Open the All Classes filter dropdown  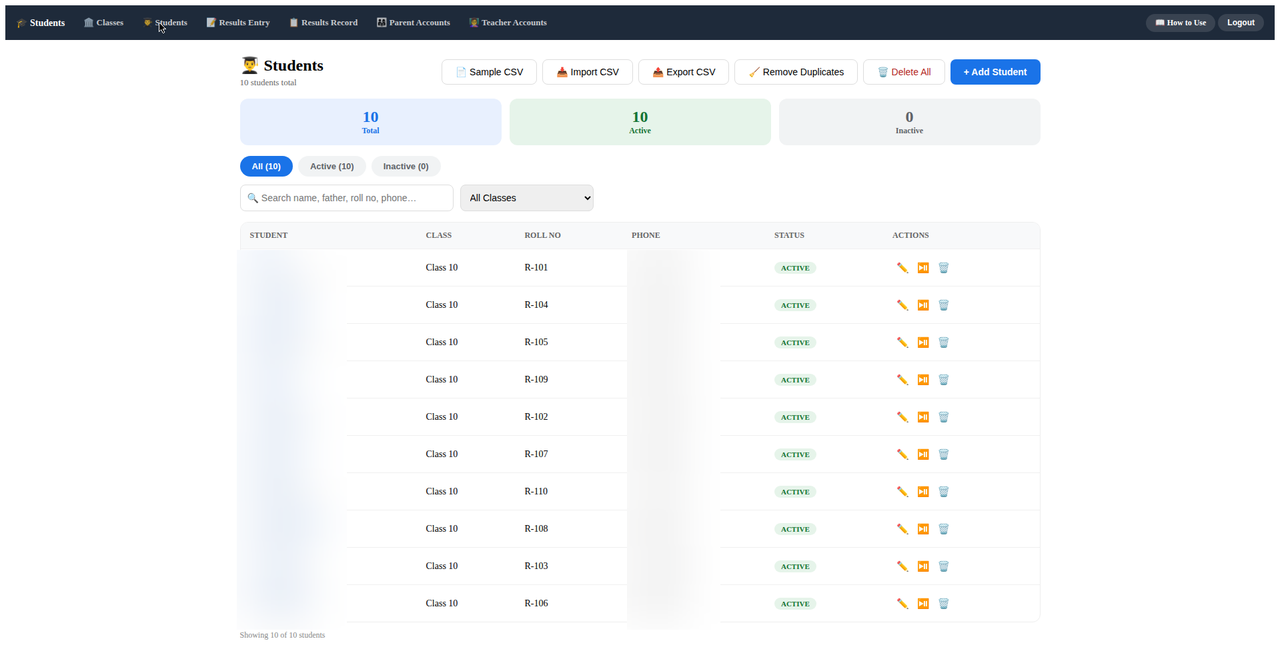tap(526, 198)
